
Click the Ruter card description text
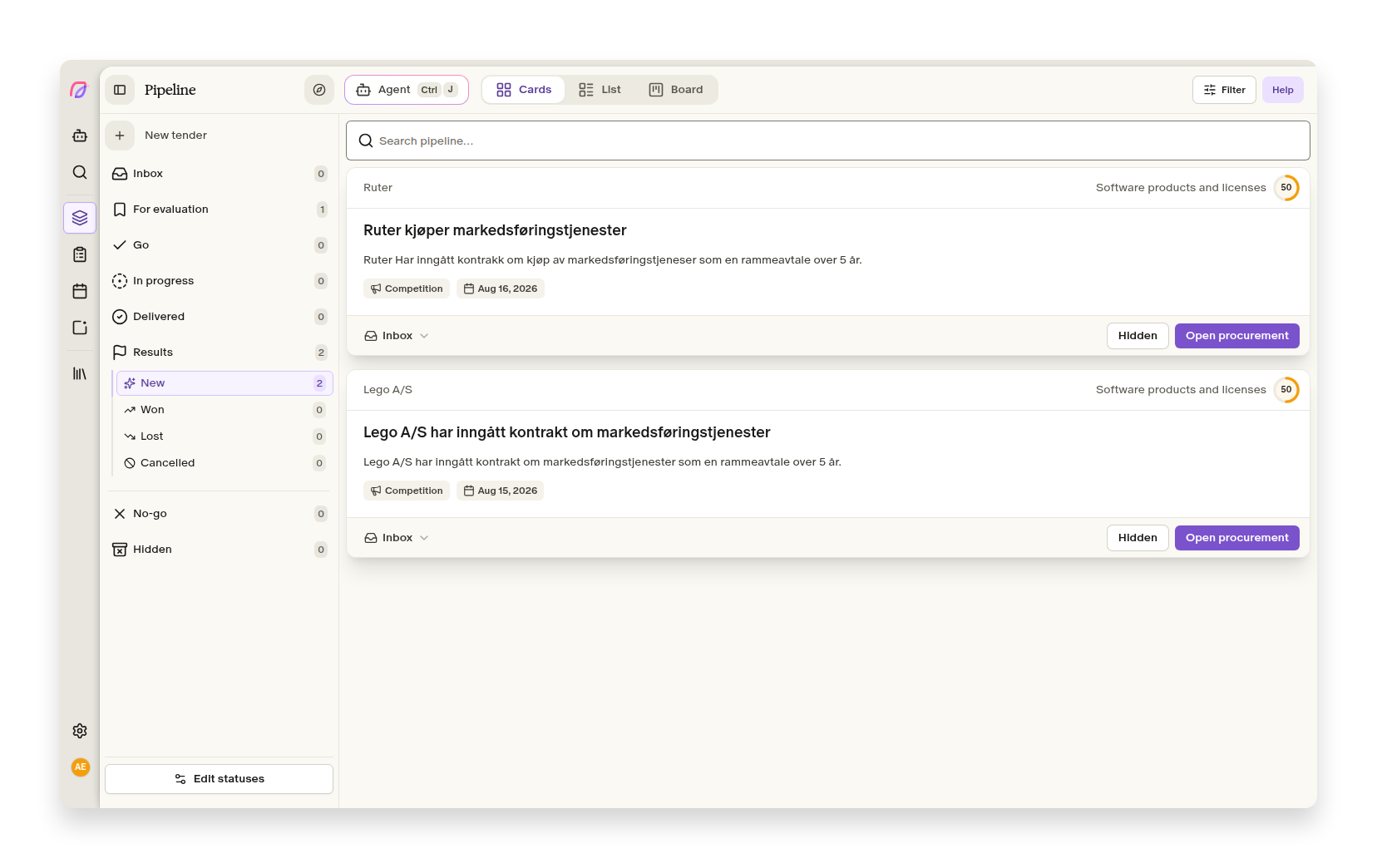click(x=613, y=260)
